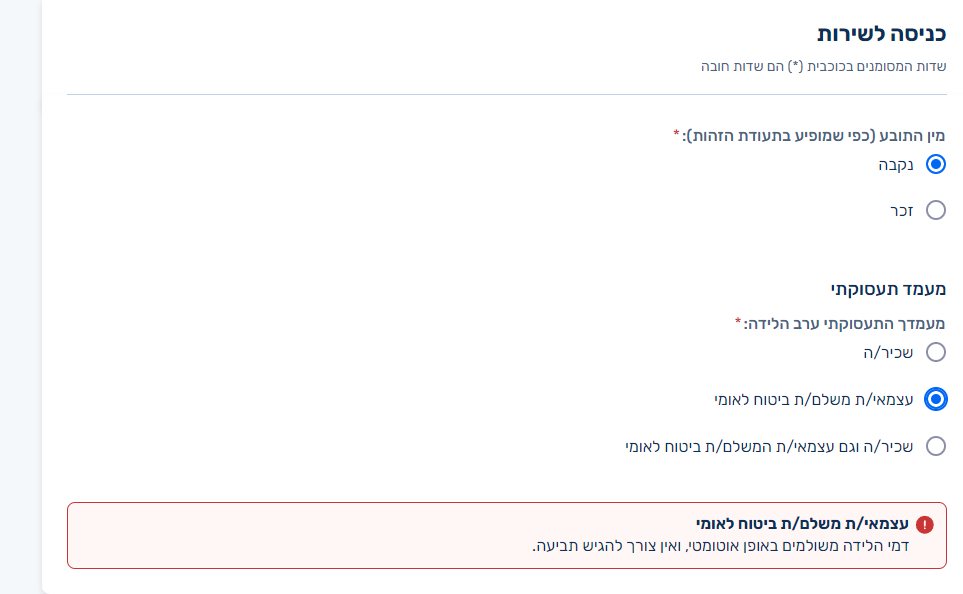Click the required fields note under the heading
The height and width of the screenshot is (594, 963).
click(x=823, y=66)
